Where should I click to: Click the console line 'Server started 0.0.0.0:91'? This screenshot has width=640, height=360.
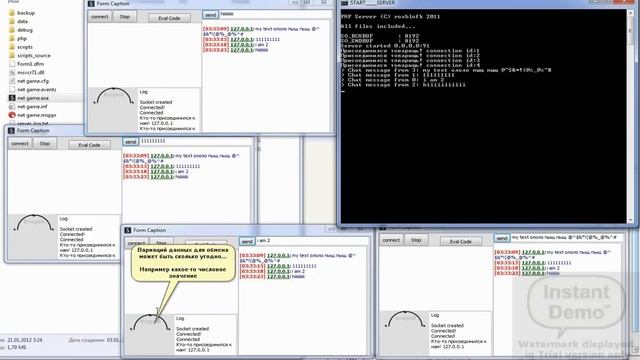(385, 46)
